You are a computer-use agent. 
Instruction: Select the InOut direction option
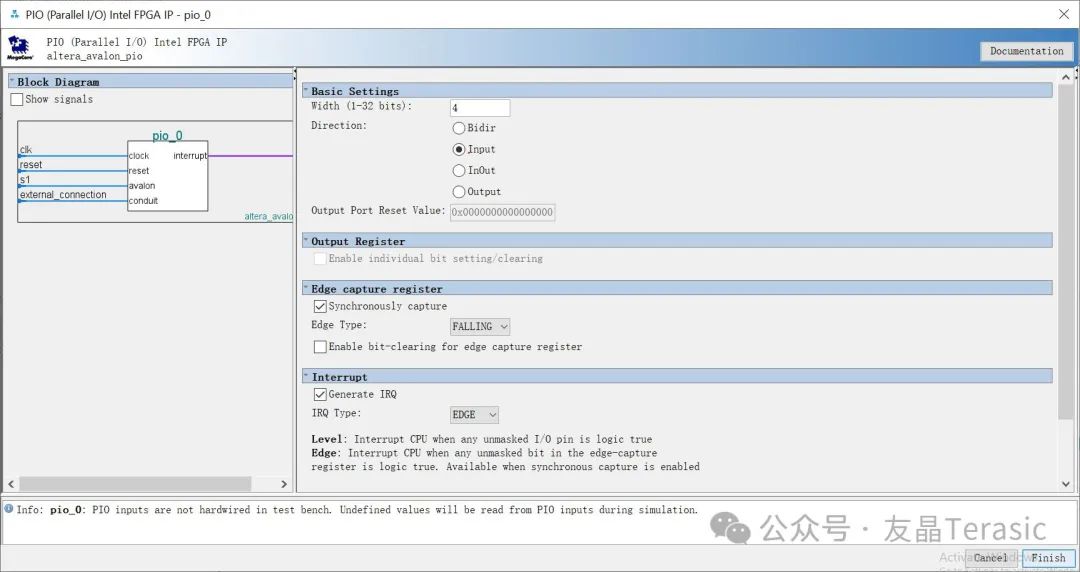click(459, 170)
